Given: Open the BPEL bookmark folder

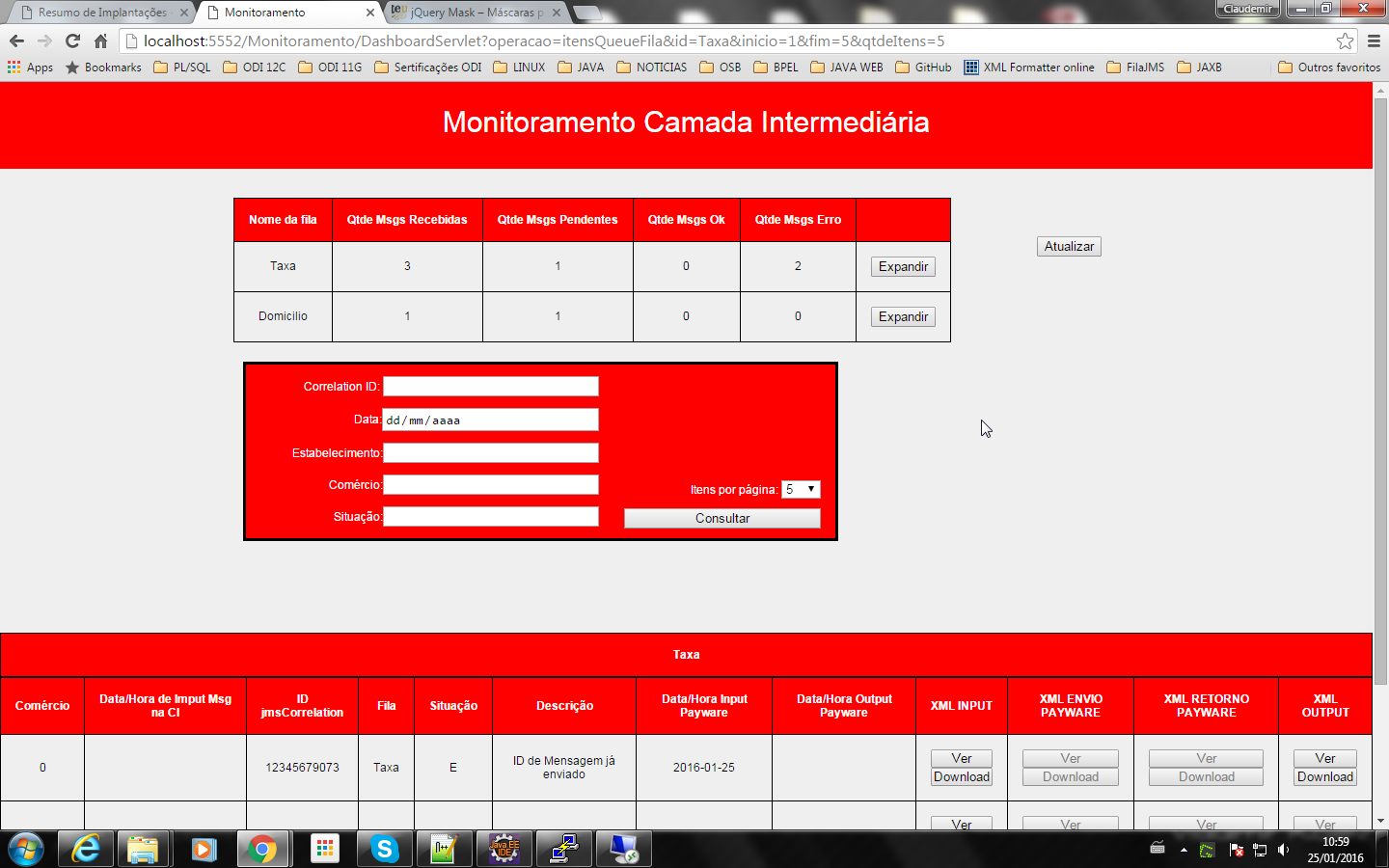Looking at the screenshot, I should pos(776,68).
